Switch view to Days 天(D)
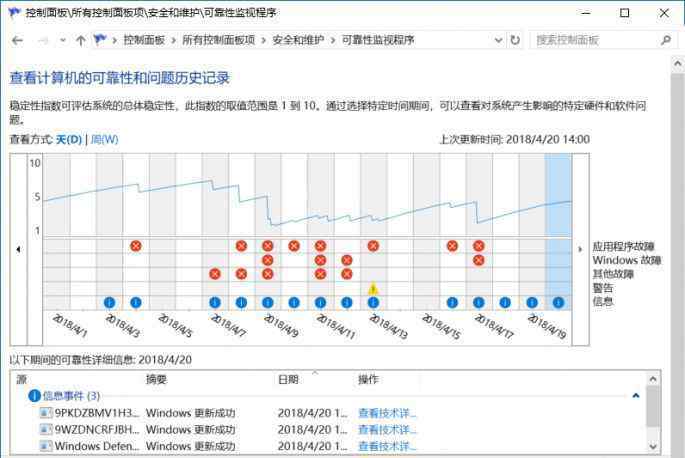This screenshot has width=685, height=458. click(x=69, y=139)
